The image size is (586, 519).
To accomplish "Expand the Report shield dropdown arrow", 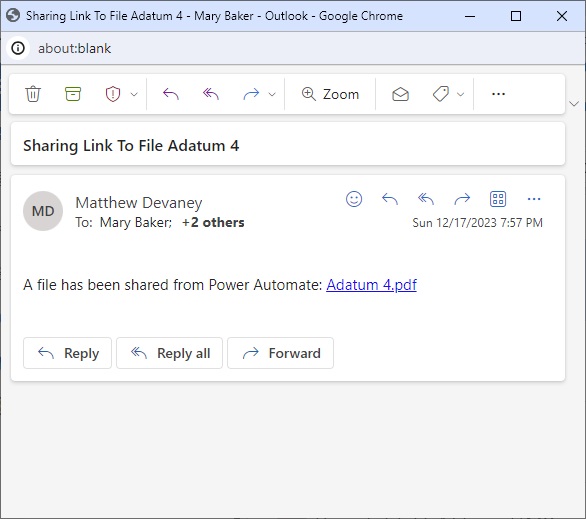I will point(134,94).
